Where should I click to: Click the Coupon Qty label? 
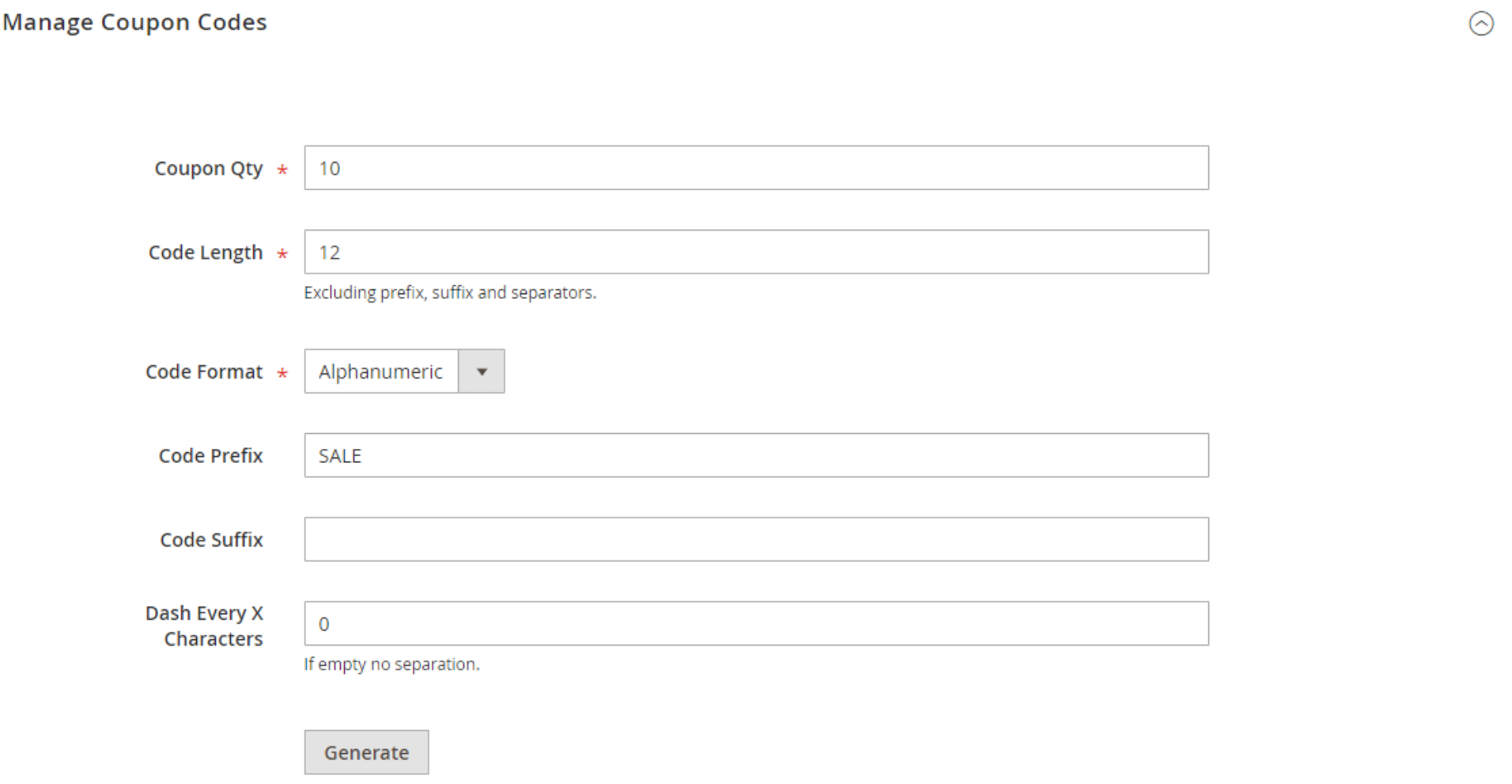(x=209, y=168)
